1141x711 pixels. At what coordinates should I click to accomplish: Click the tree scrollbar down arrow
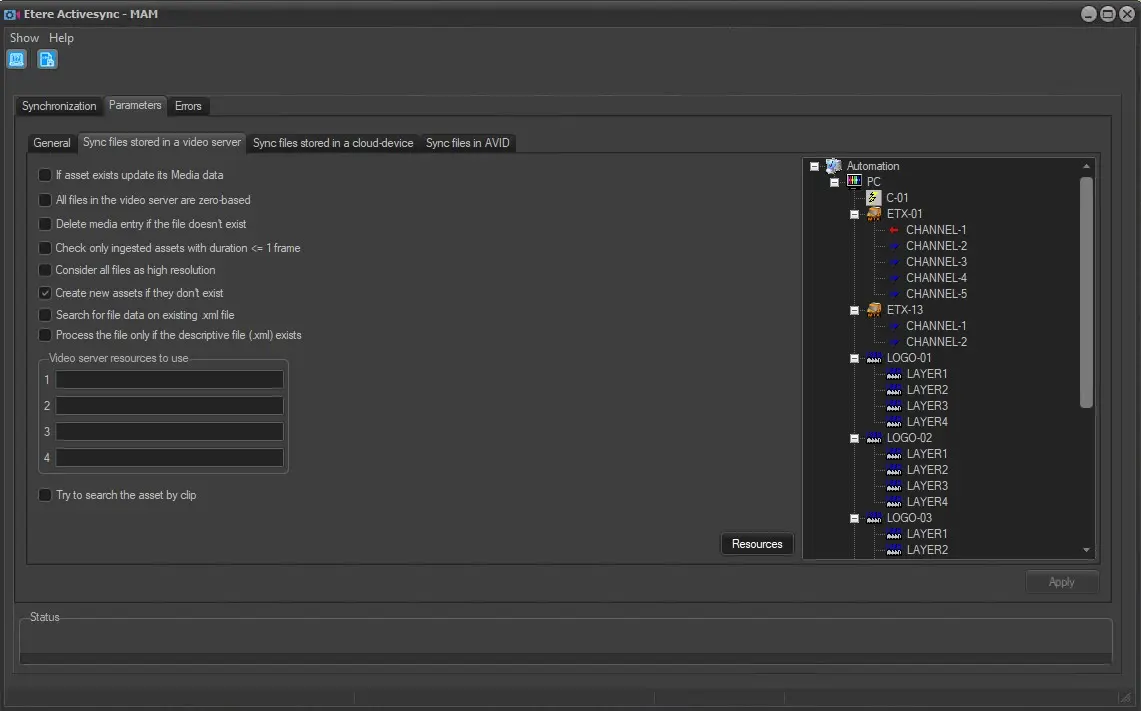pyautogui.click(x=1086, y=550)
